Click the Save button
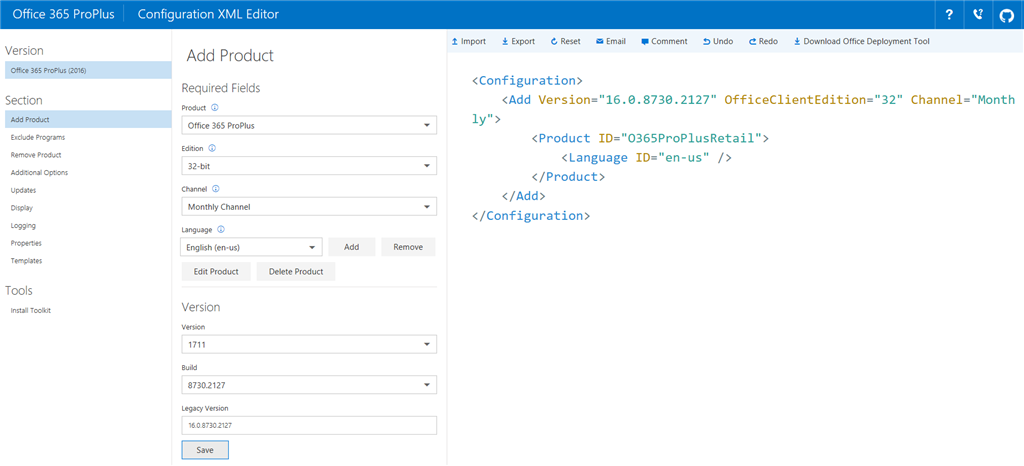Image resolution: width=1024 pixels, height=466 pixels. pyautogui.click(x=205, y=450)
